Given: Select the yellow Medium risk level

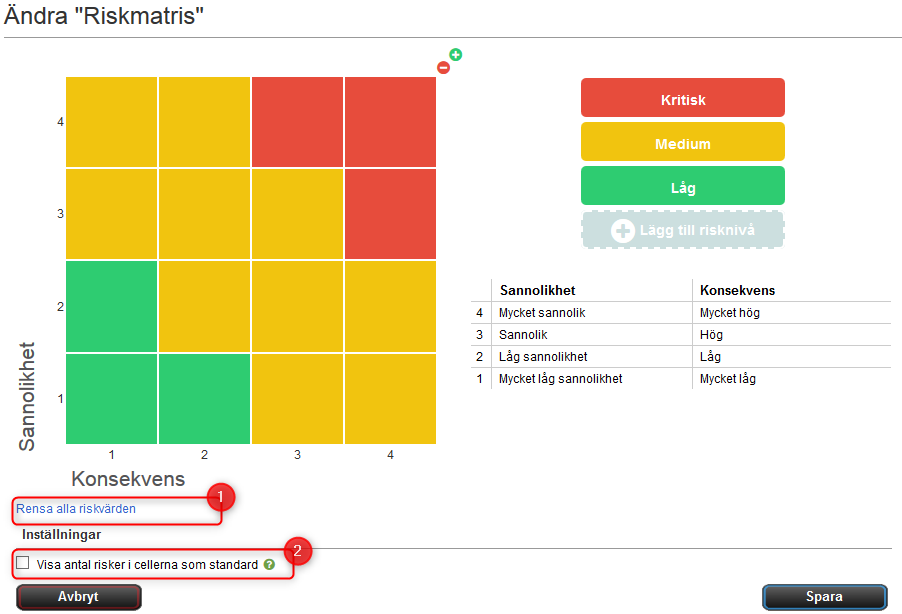Looking at the screenshot, I should point(683,143).
